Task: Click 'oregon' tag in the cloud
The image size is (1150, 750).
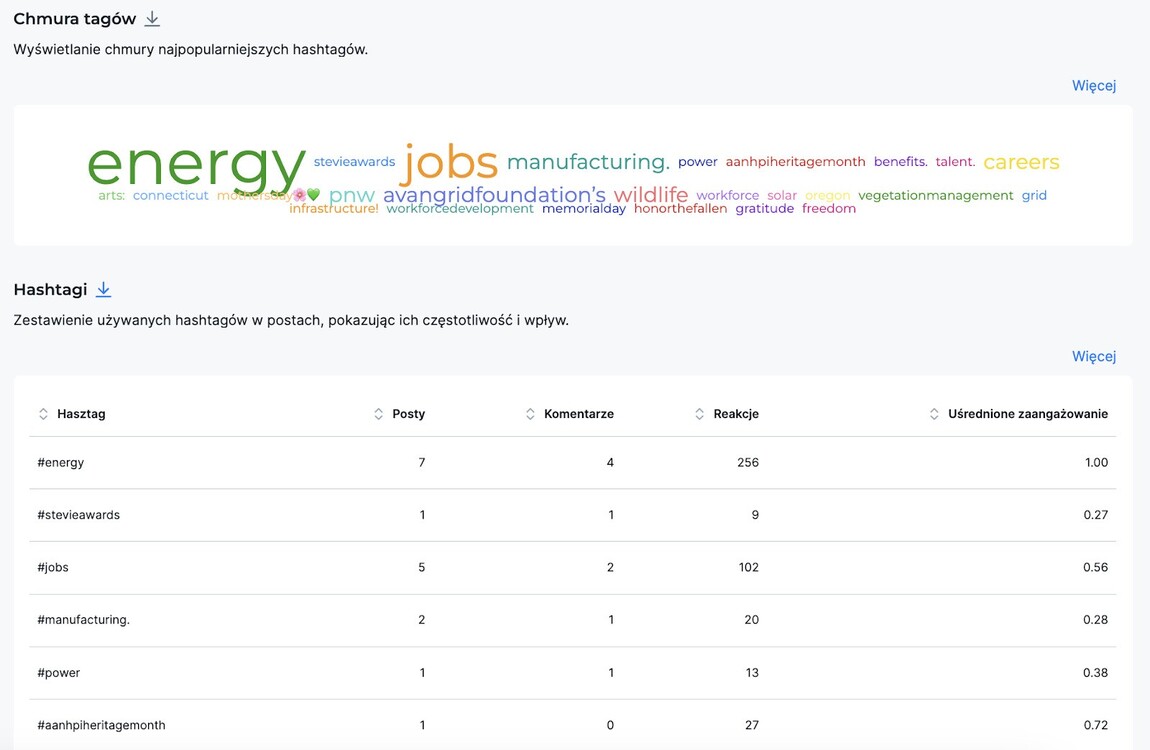Action: (827, 196)
